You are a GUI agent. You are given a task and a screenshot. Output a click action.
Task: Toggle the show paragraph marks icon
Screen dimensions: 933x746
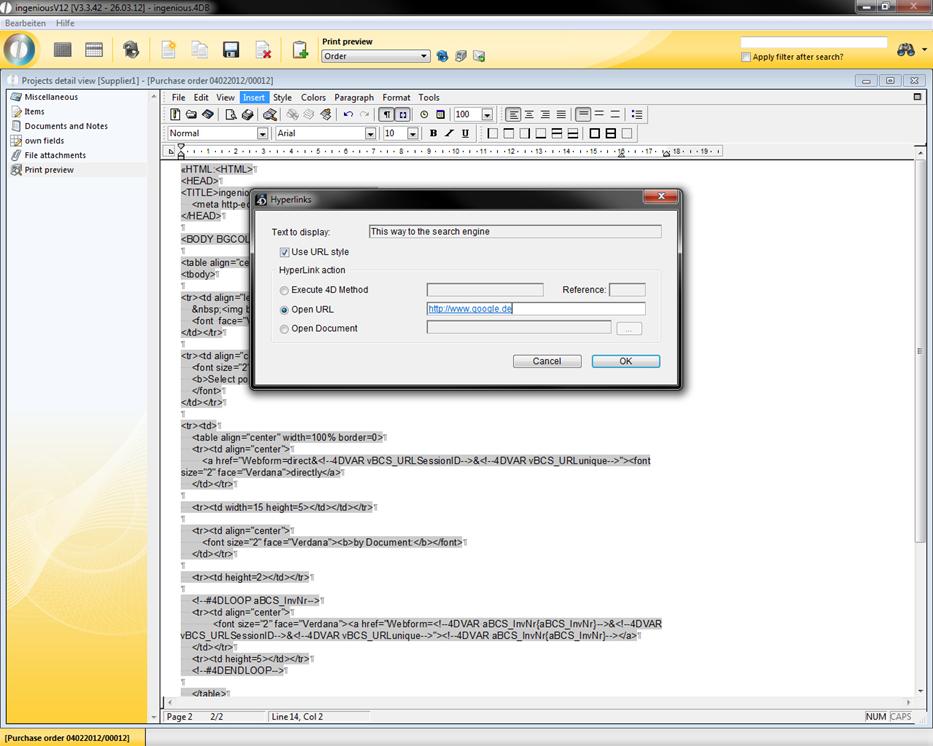pos(387,115)
